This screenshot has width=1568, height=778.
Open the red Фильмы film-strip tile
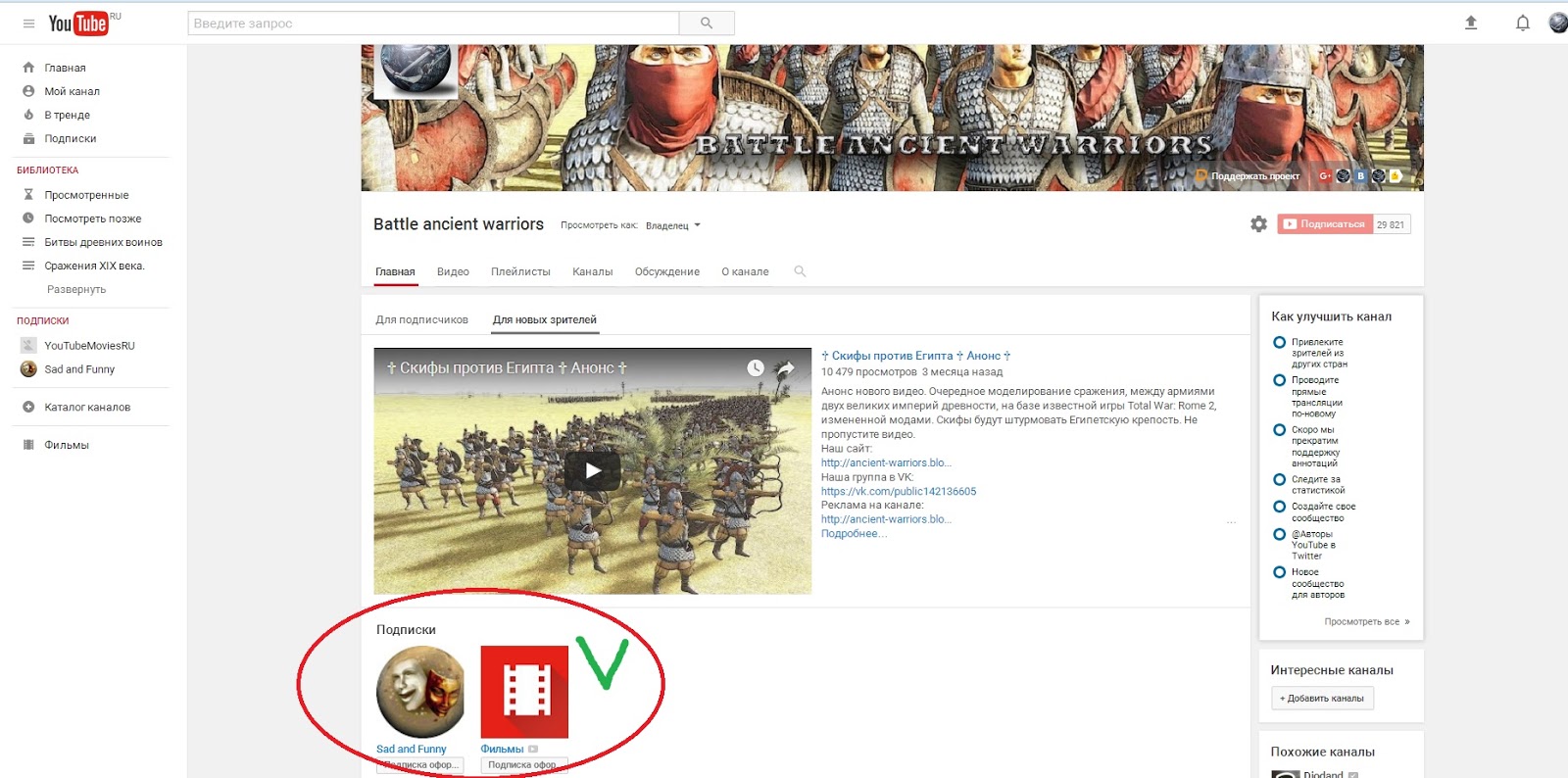point(524,692)
